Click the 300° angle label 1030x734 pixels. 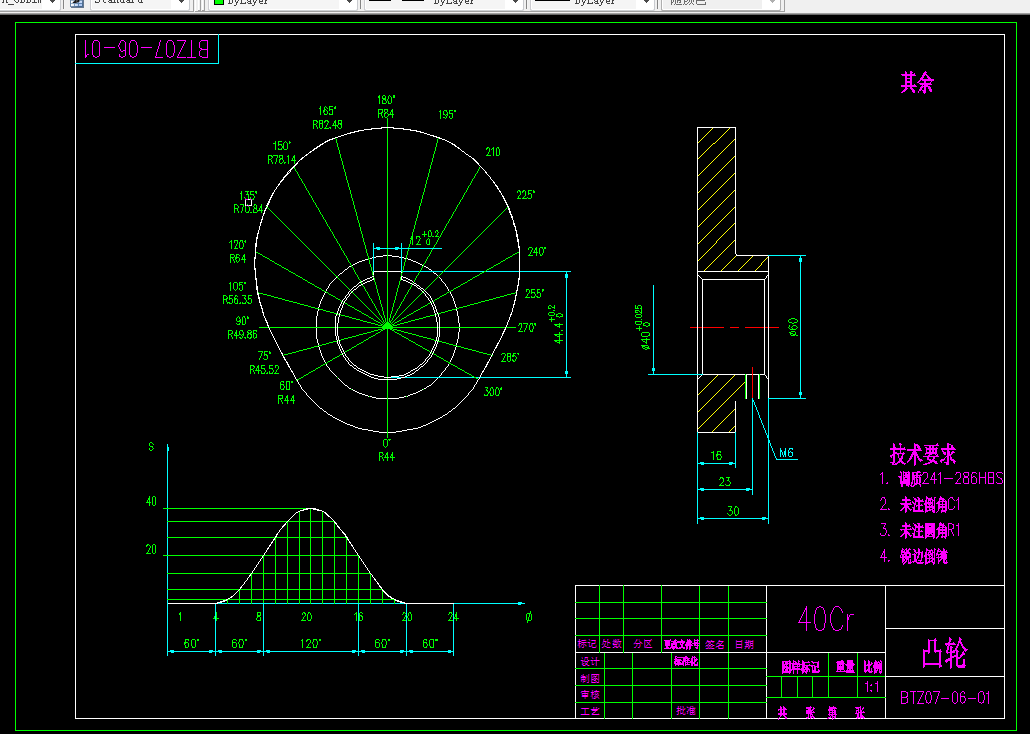[x=493, y=392]
